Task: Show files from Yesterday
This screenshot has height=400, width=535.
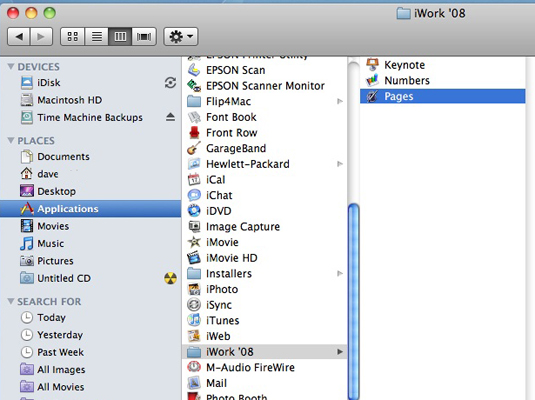Action: click(x=90, y=335)
